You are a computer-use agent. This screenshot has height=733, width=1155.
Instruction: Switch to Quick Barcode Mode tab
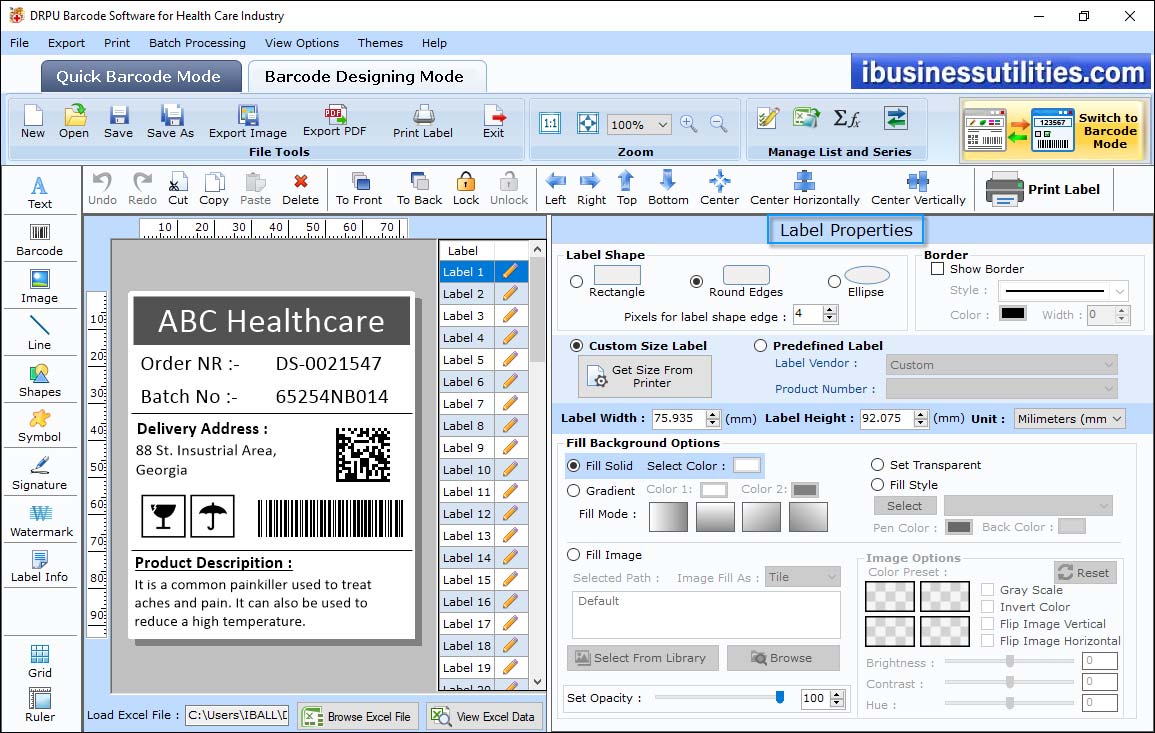(x=140, y=77)
